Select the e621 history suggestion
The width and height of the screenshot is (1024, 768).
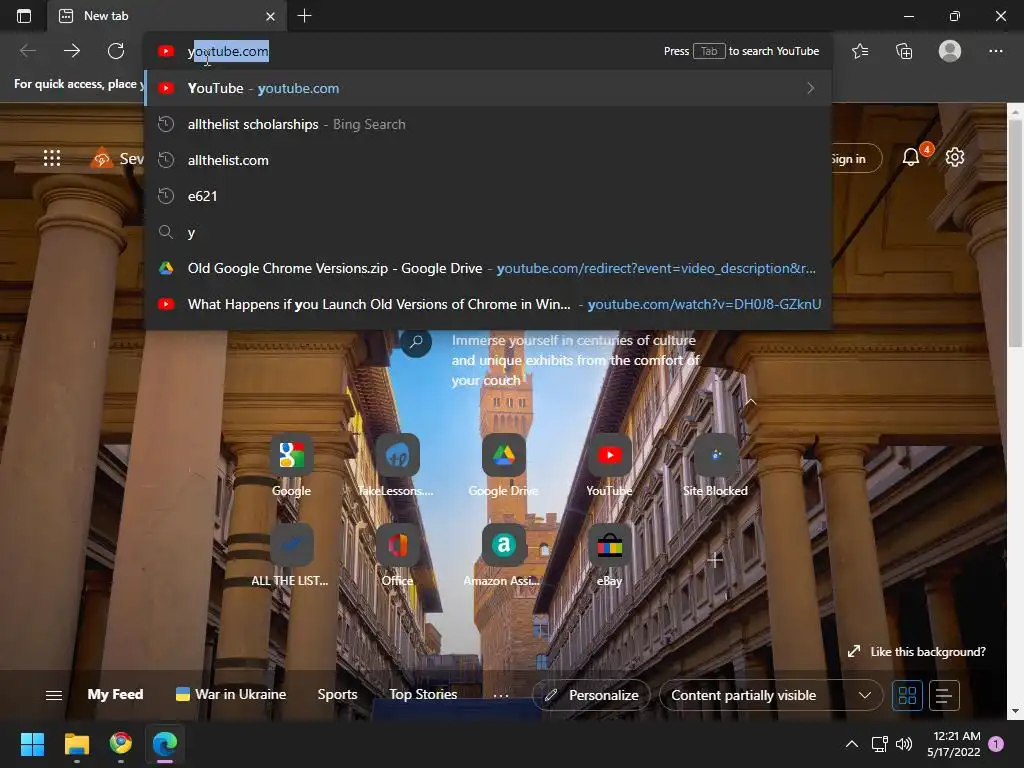tap(488, 196)
